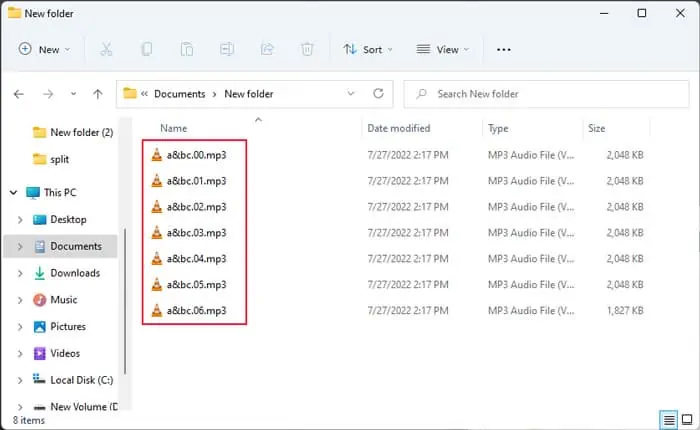The image size is (700, 430).
Task: Expand the Videos tree node
Action: pos(20,354)
